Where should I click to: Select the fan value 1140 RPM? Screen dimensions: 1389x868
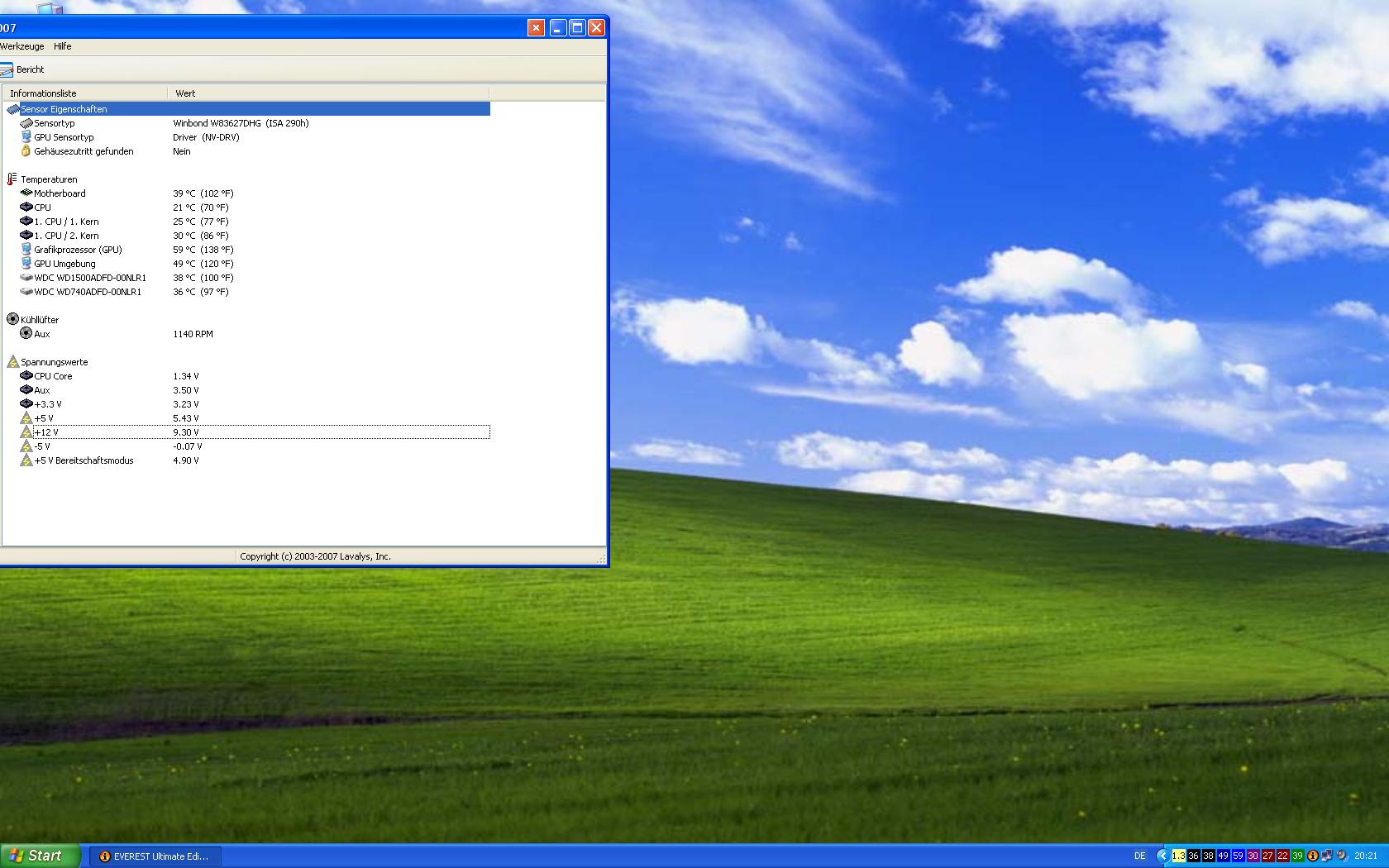click(193, 334)
